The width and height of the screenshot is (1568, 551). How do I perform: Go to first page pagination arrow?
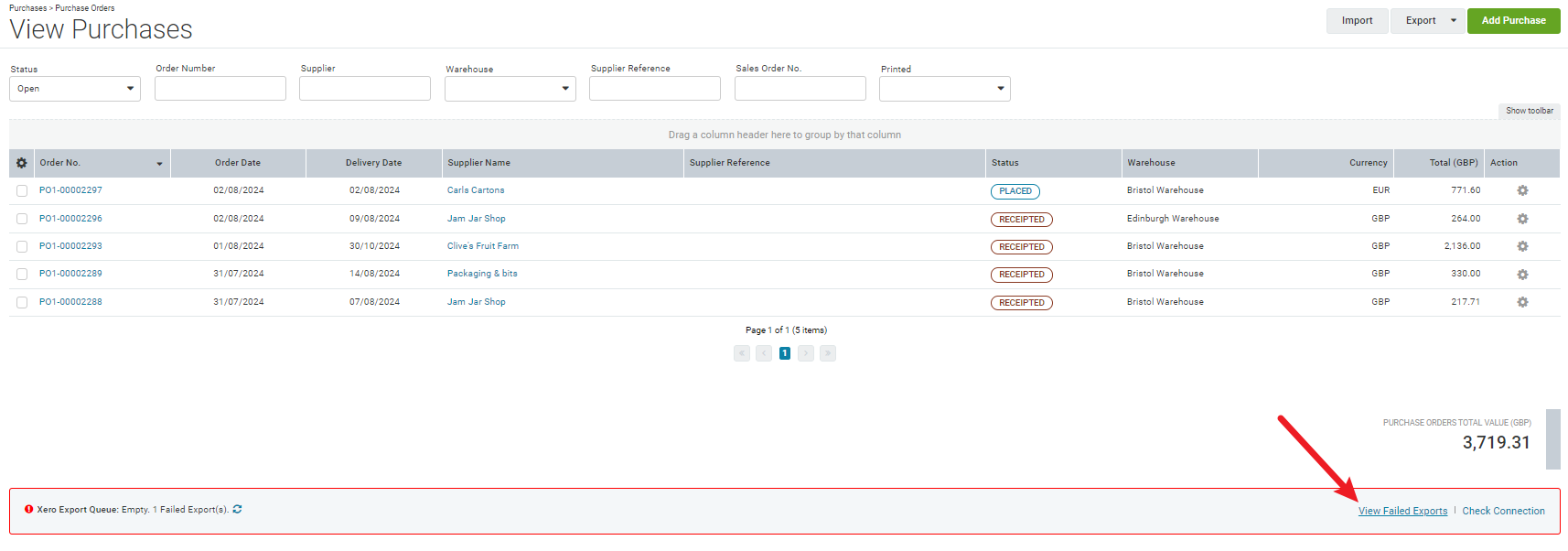[742, 353]
